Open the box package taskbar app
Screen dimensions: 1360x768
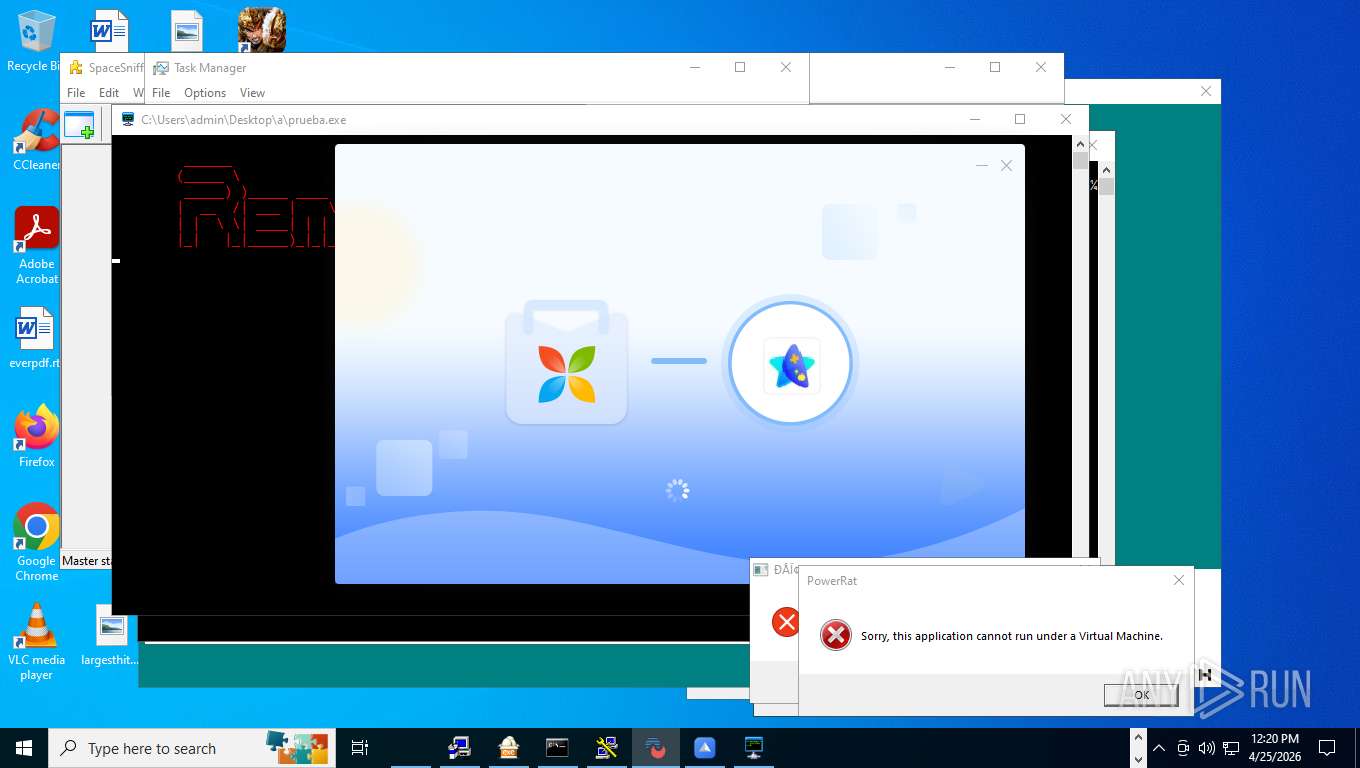coord(509,748)
